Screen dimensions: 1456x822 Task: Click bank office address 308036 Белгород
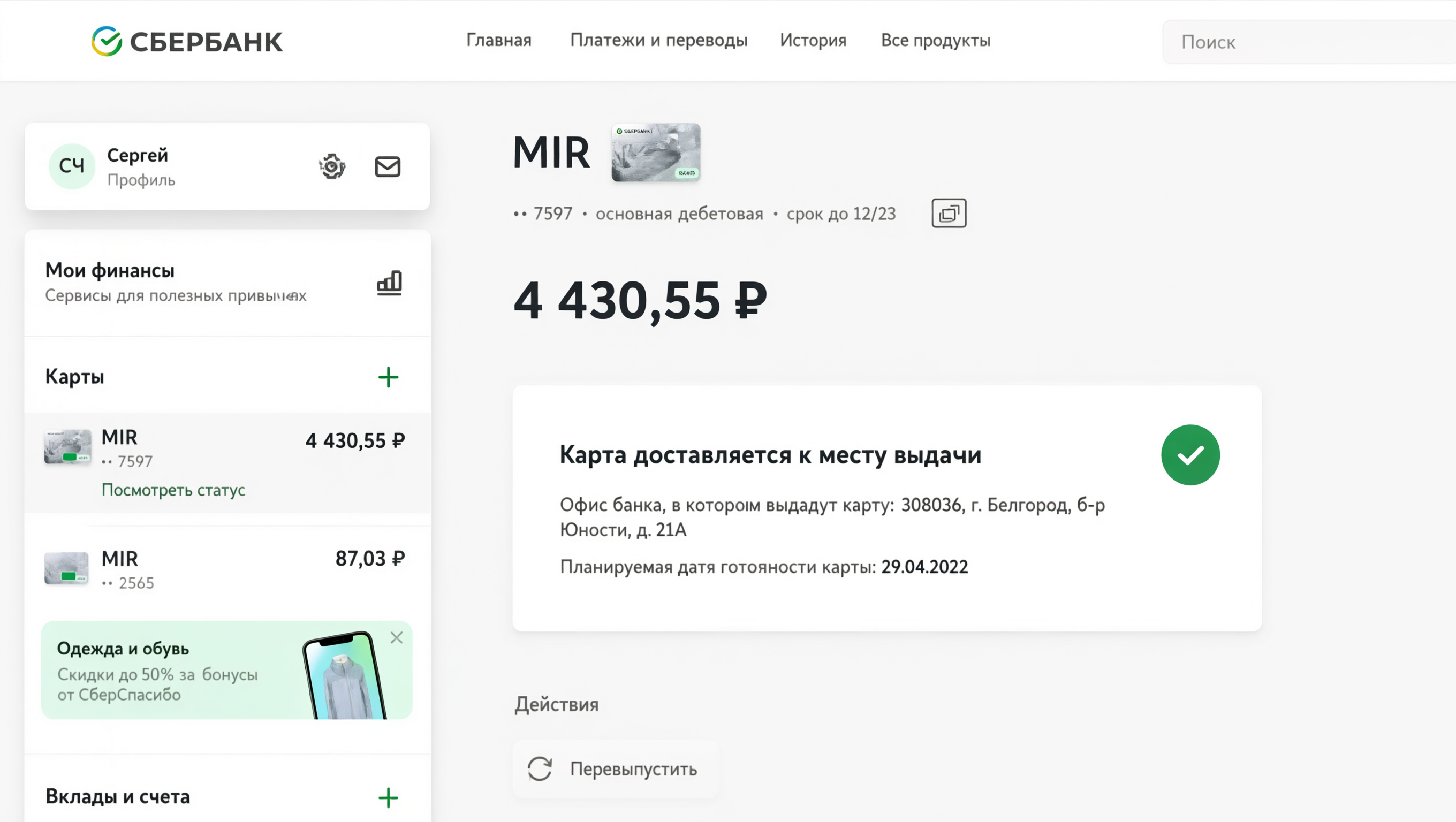pyautogui.click(x=832, y=517)
